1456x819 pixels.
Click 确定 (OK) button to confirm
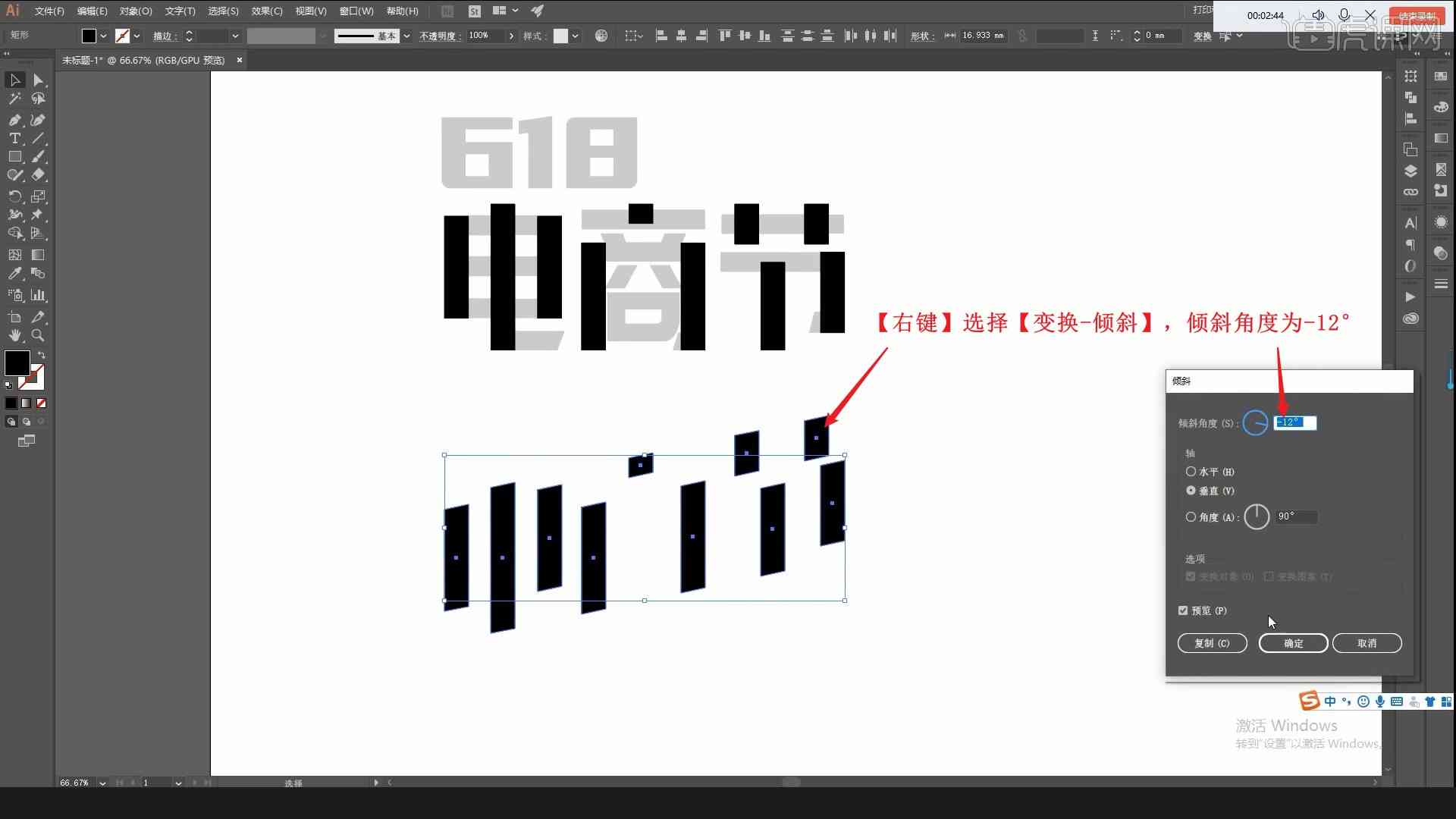1292,643
